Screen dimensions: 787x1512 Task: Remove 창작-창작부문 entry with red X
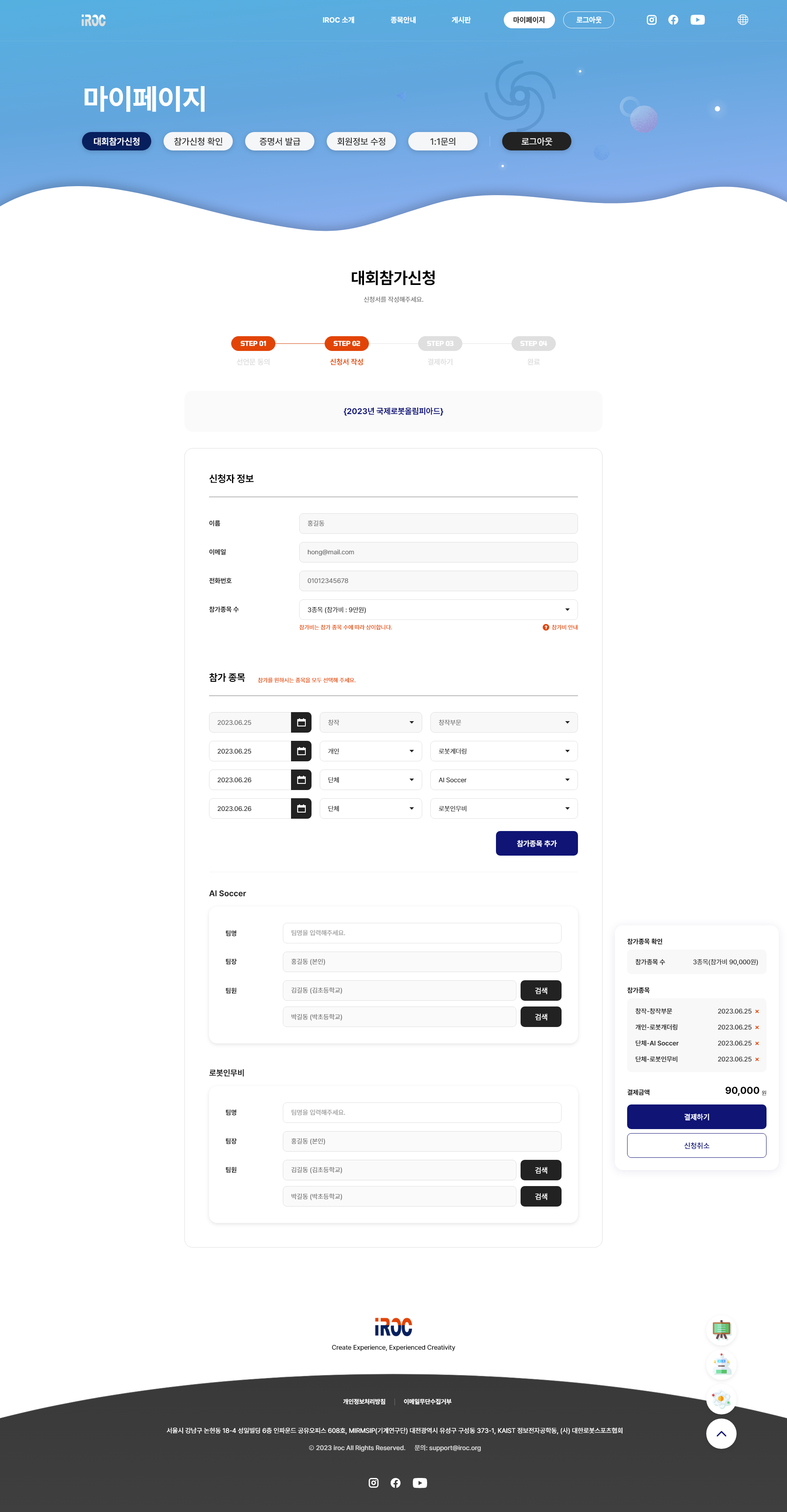click(x=757, y=1011)
